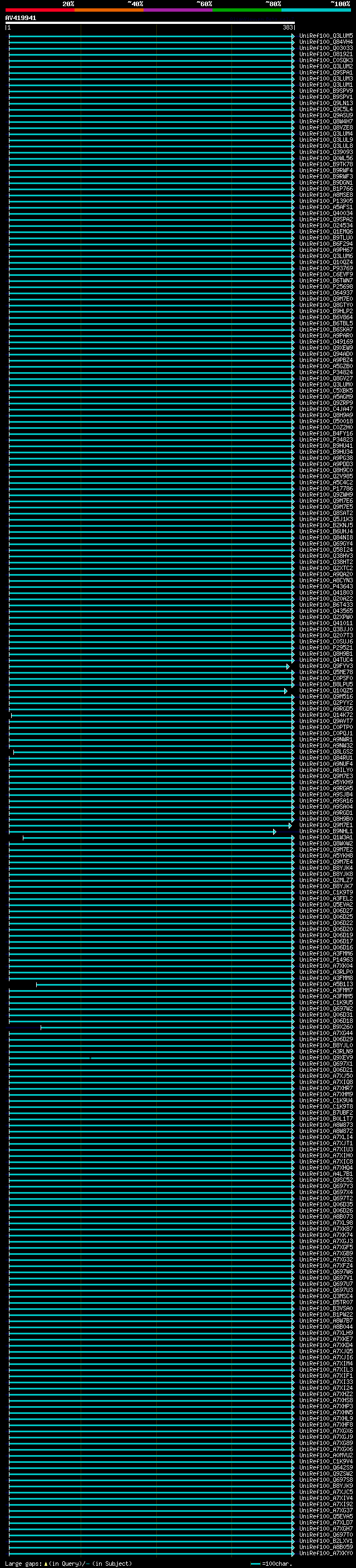Image resolution: width=356 pixels, height=1568 pixels.
Task: Open hit UniRef100_Q84VH4
Action: click(x=325, y=42)
